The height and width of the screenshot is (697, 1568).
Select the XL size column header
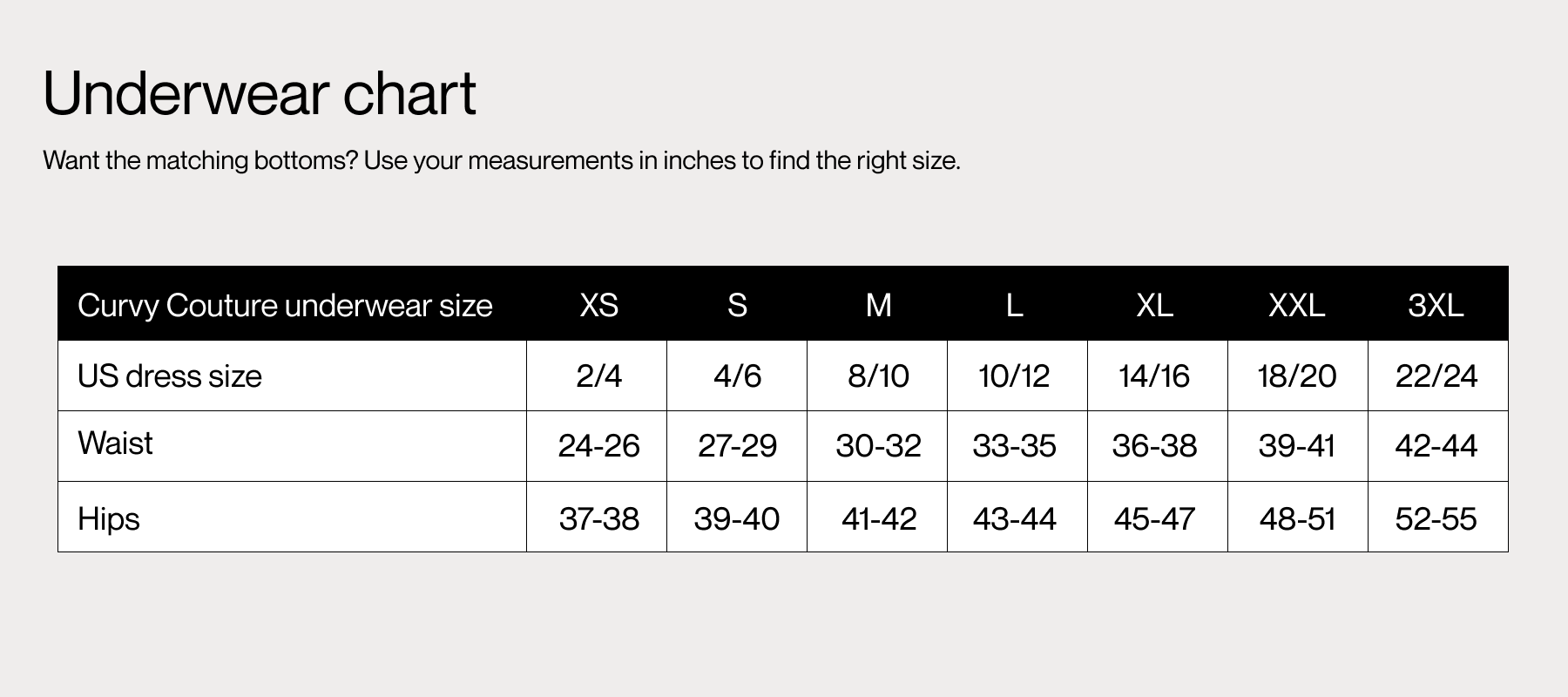[x=1154, y=305]
